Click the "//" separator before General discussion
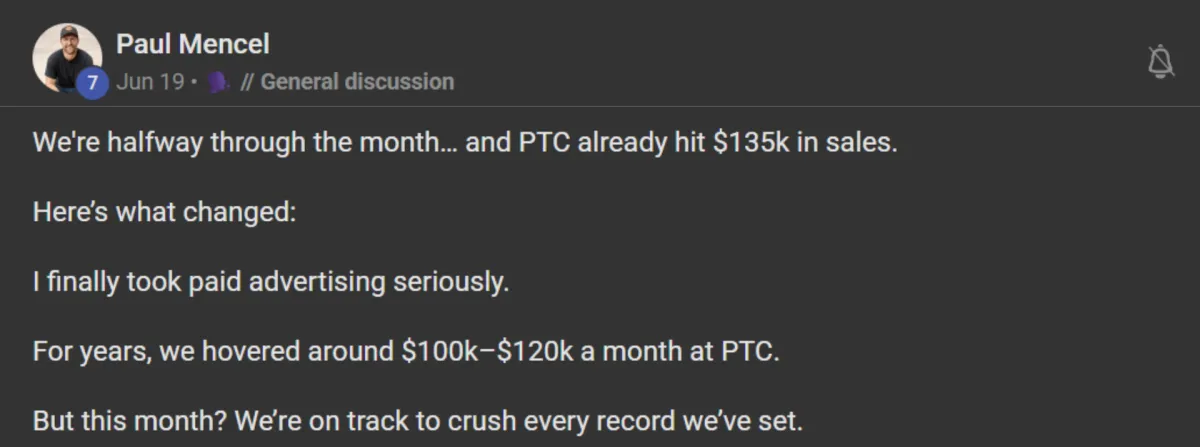 (x=246, y=82)
